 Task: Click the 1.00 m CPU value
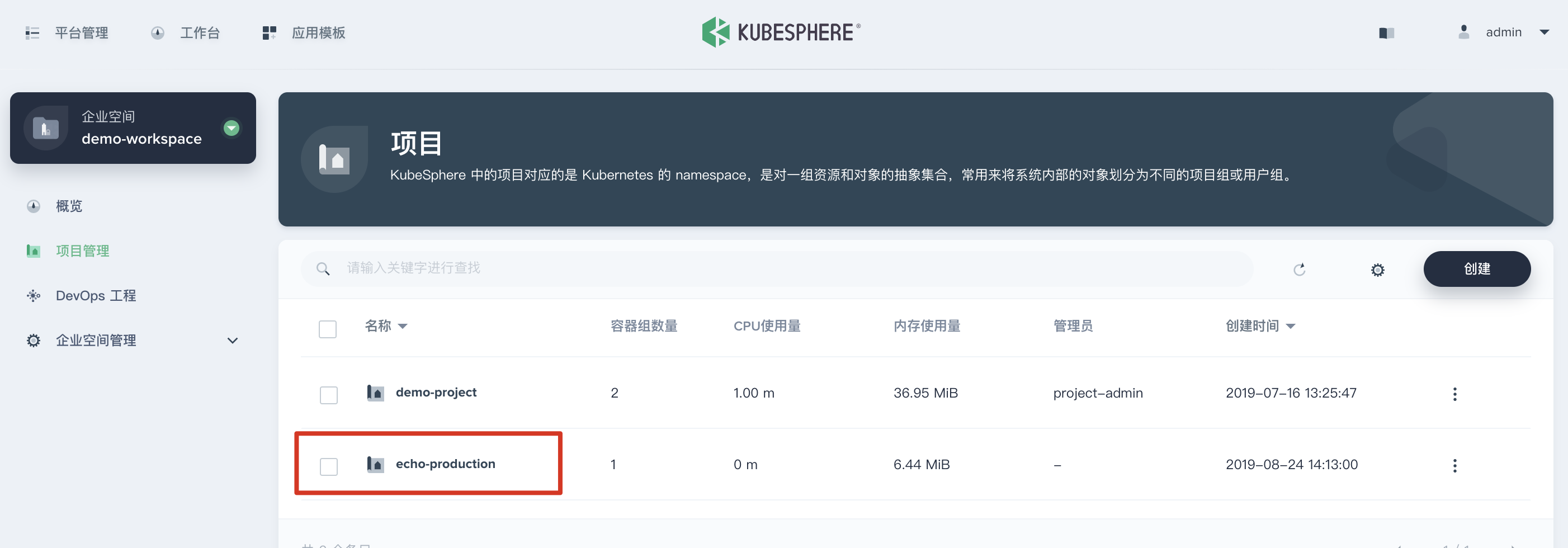coord(754,393)
